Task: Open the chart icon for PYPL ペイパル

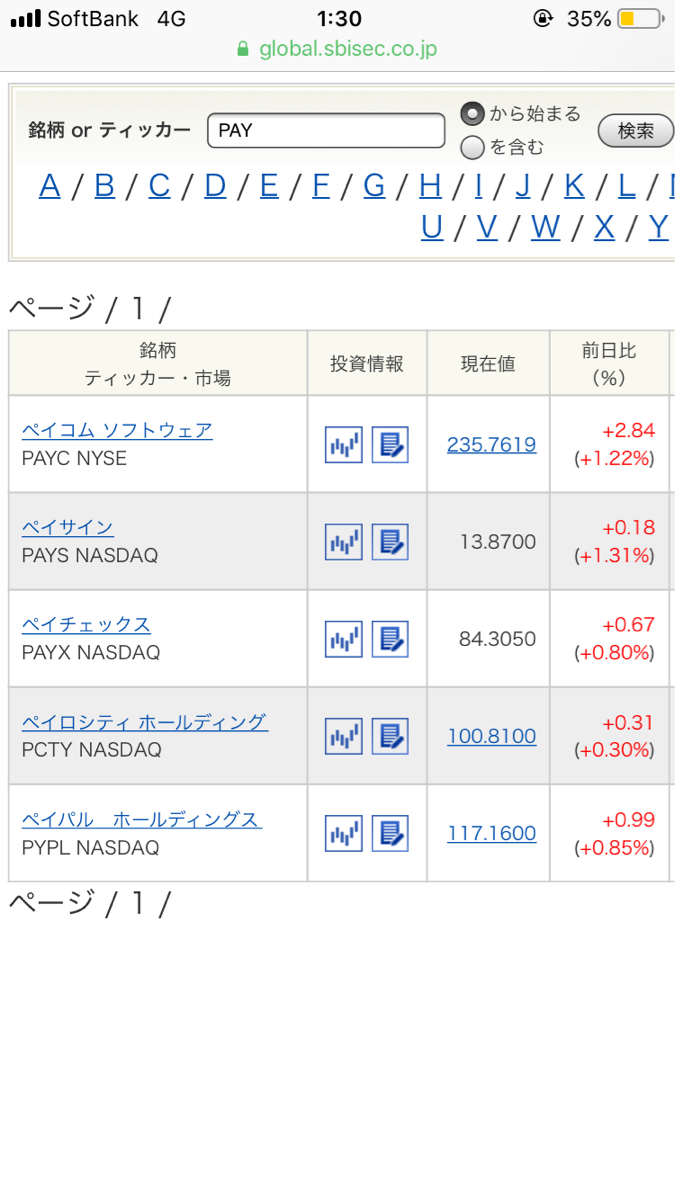Action: [343, 832]
